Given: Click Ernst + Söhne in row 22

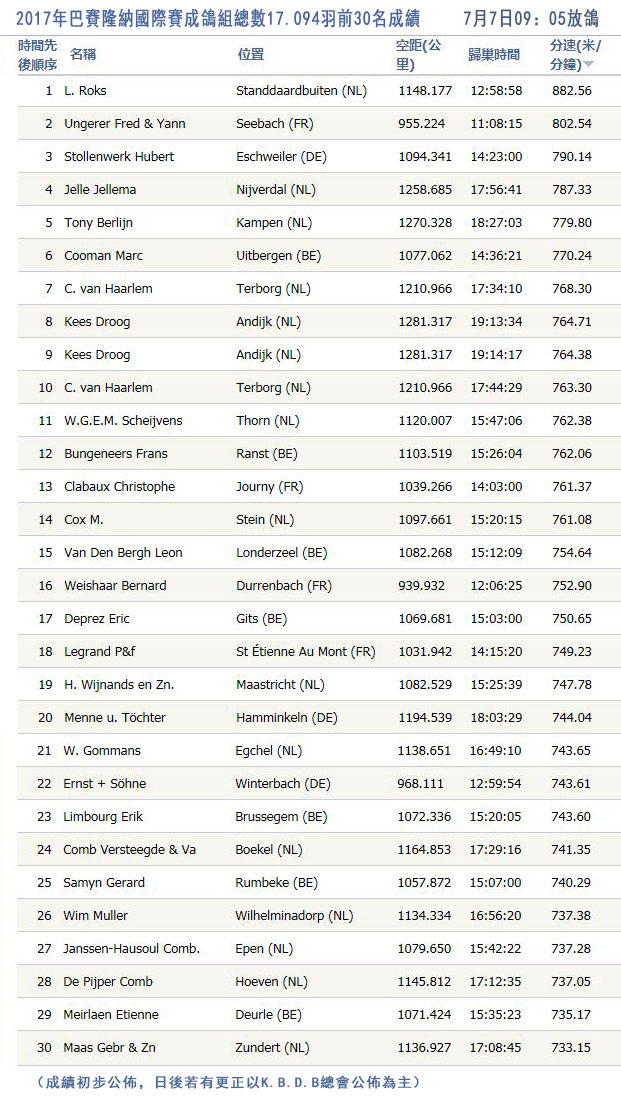Looking at the screenshot, I should pos(101,783).
